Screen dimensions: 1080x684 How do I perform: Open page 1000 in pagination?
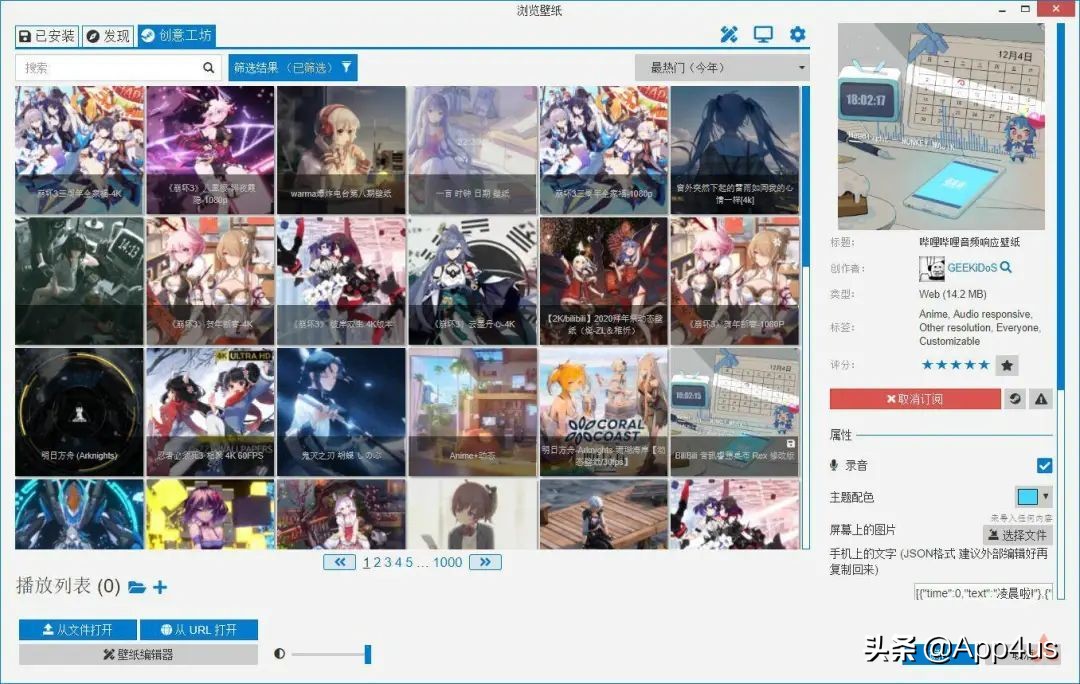[448, 562]
